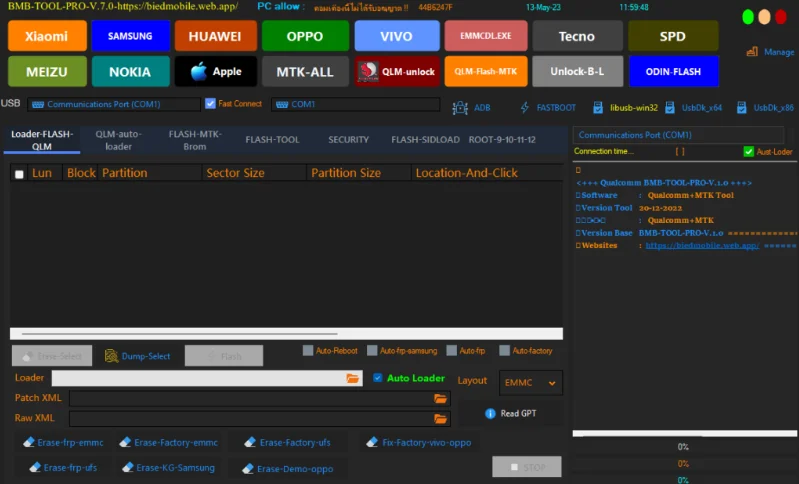Switch to FLASH-TOOL tab
Image resolution: width=799 pixels, height=484 pixels.
click(272, 140)
